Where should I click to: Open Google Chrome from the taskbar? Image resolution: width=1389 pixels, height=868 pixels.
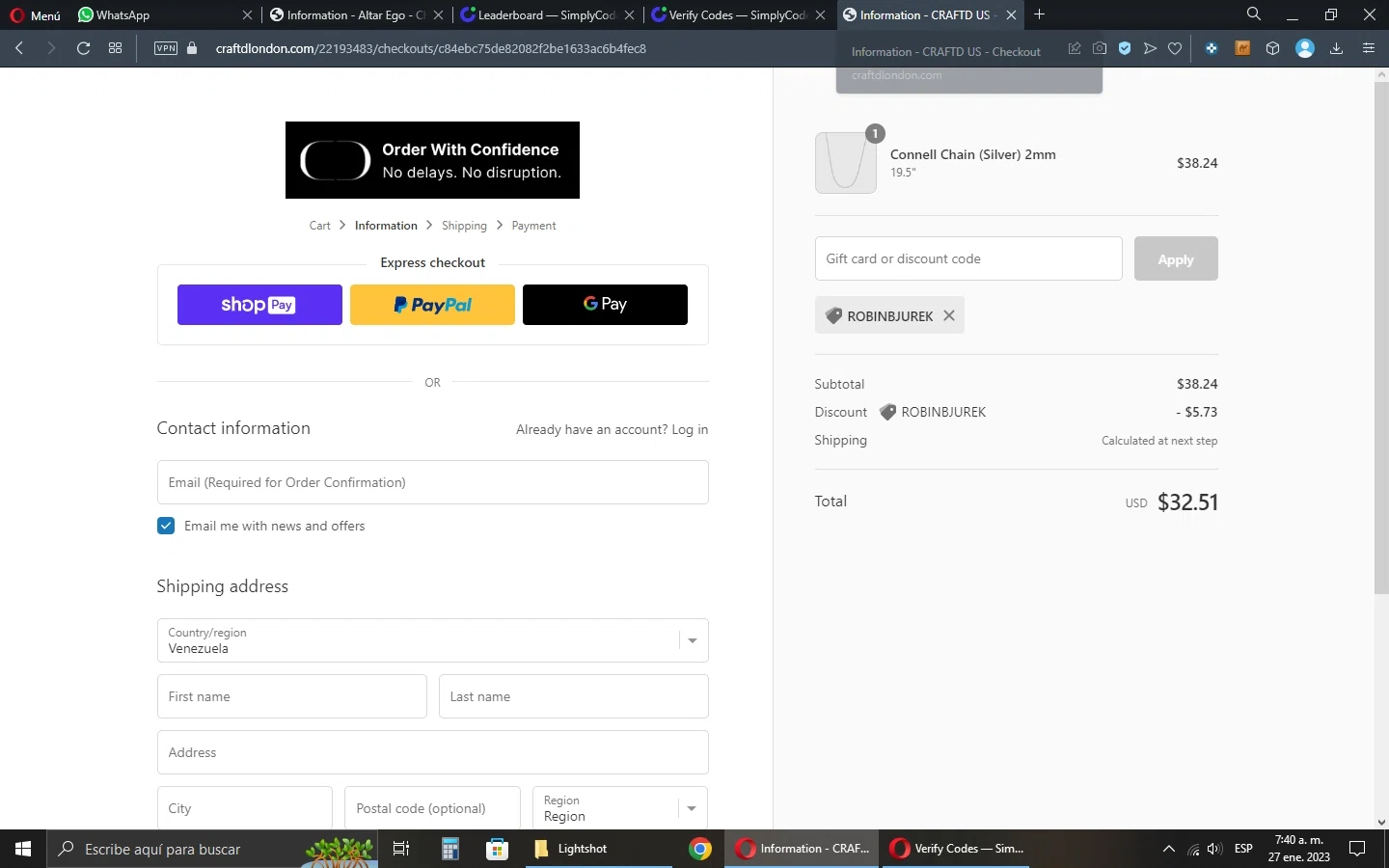tap(700, 849)
